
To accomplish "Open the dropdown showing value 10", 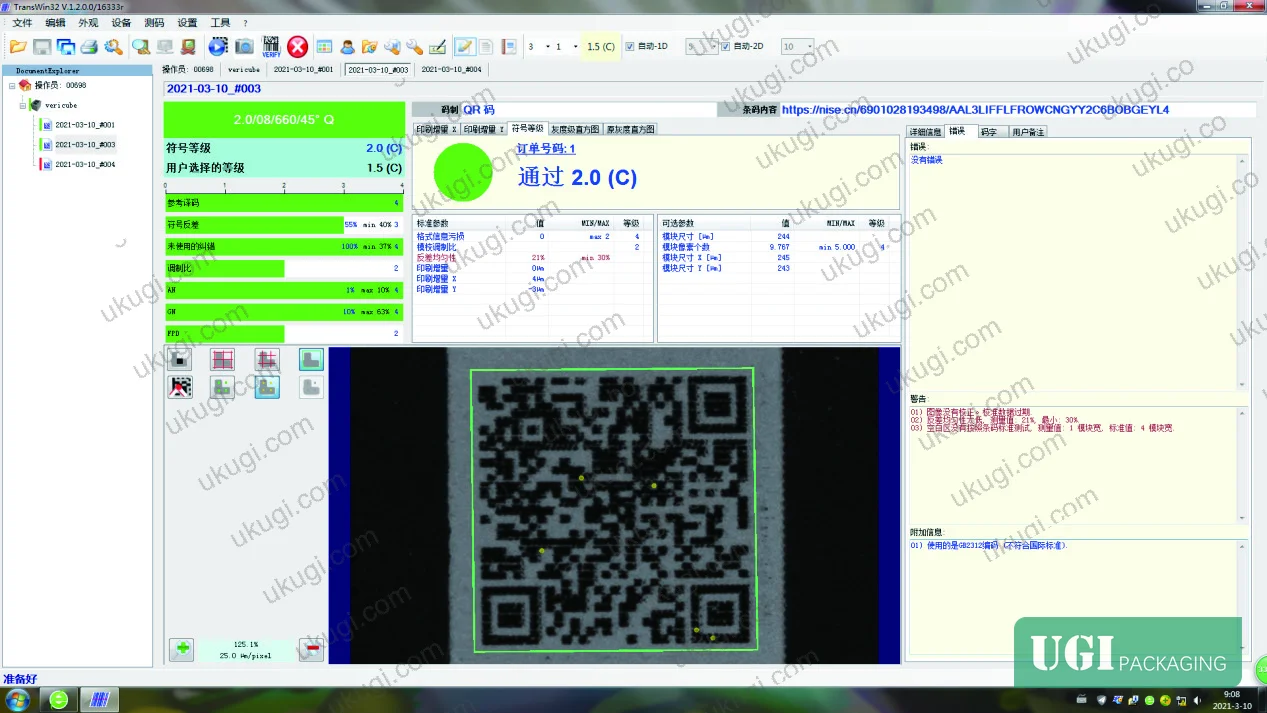I will (797, 46).
